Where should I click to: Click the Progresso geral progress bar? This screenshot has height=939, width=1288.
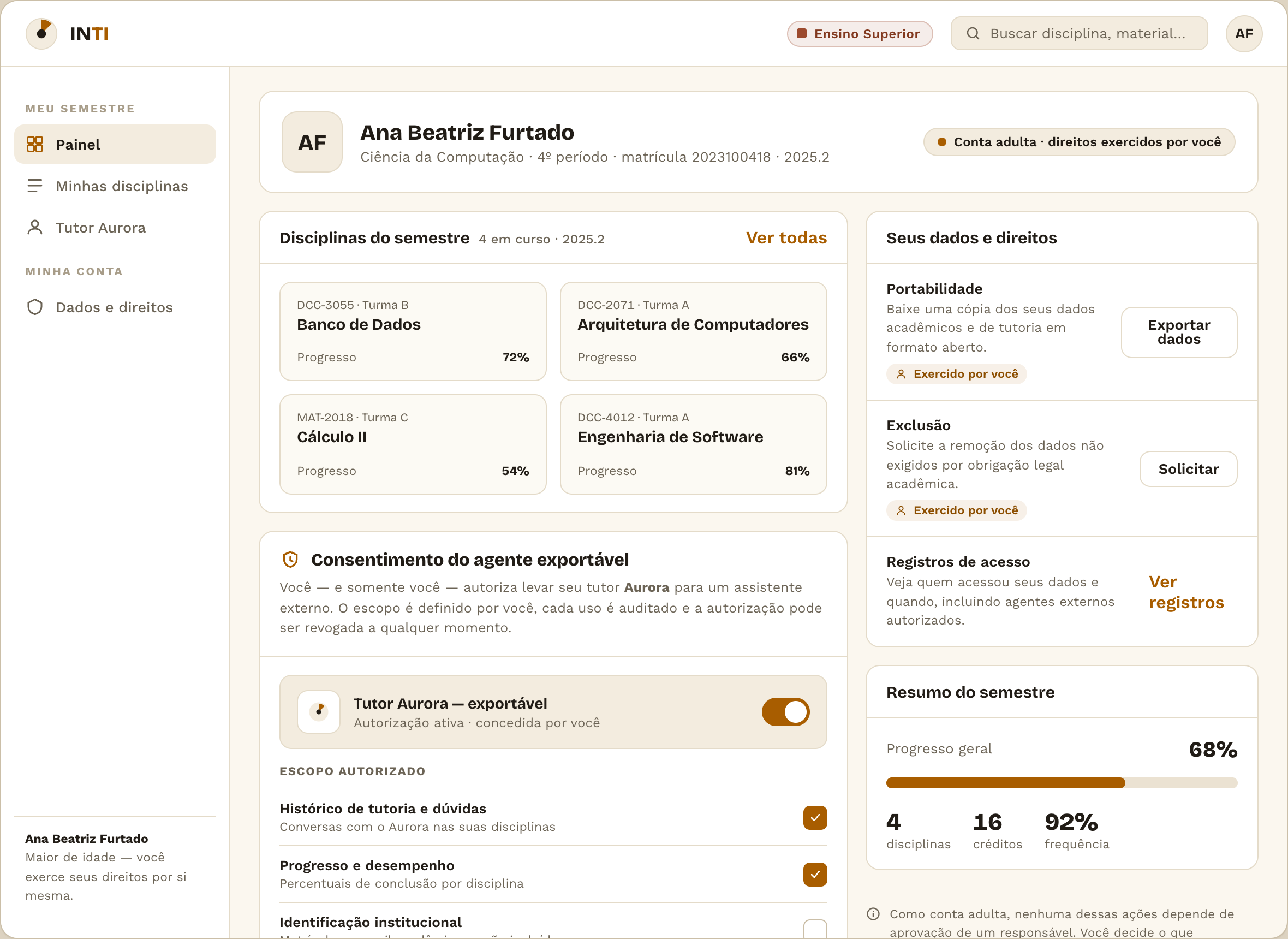click(1062, 783)
